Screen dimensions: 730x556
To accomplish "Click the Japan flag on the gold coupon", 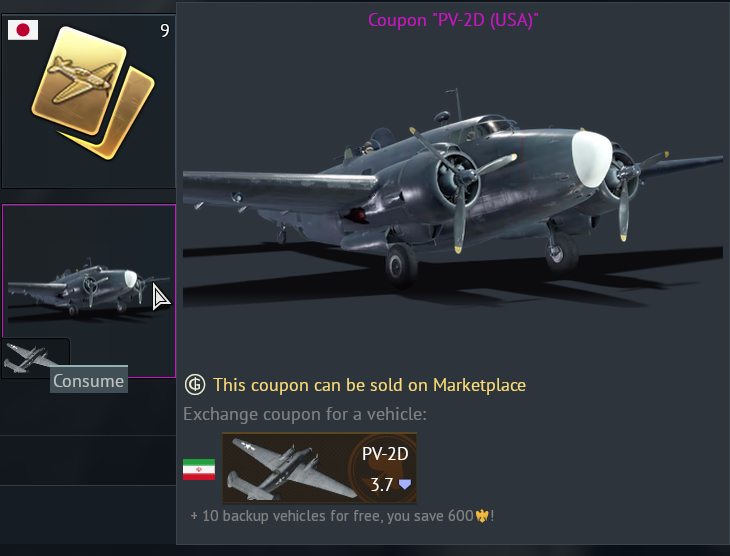I will tap(23, 30).
